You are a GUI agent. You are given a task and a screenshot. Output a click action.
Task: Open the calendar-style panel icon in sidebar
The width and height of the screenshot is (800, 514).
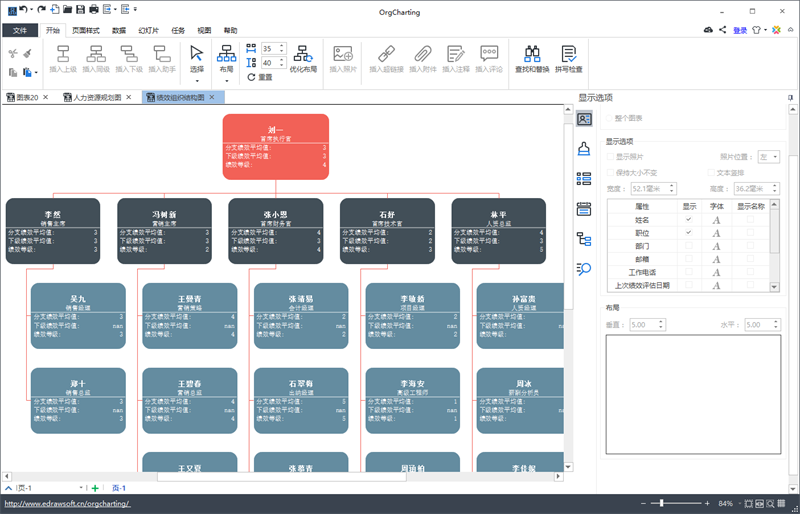tap(584, 209)
